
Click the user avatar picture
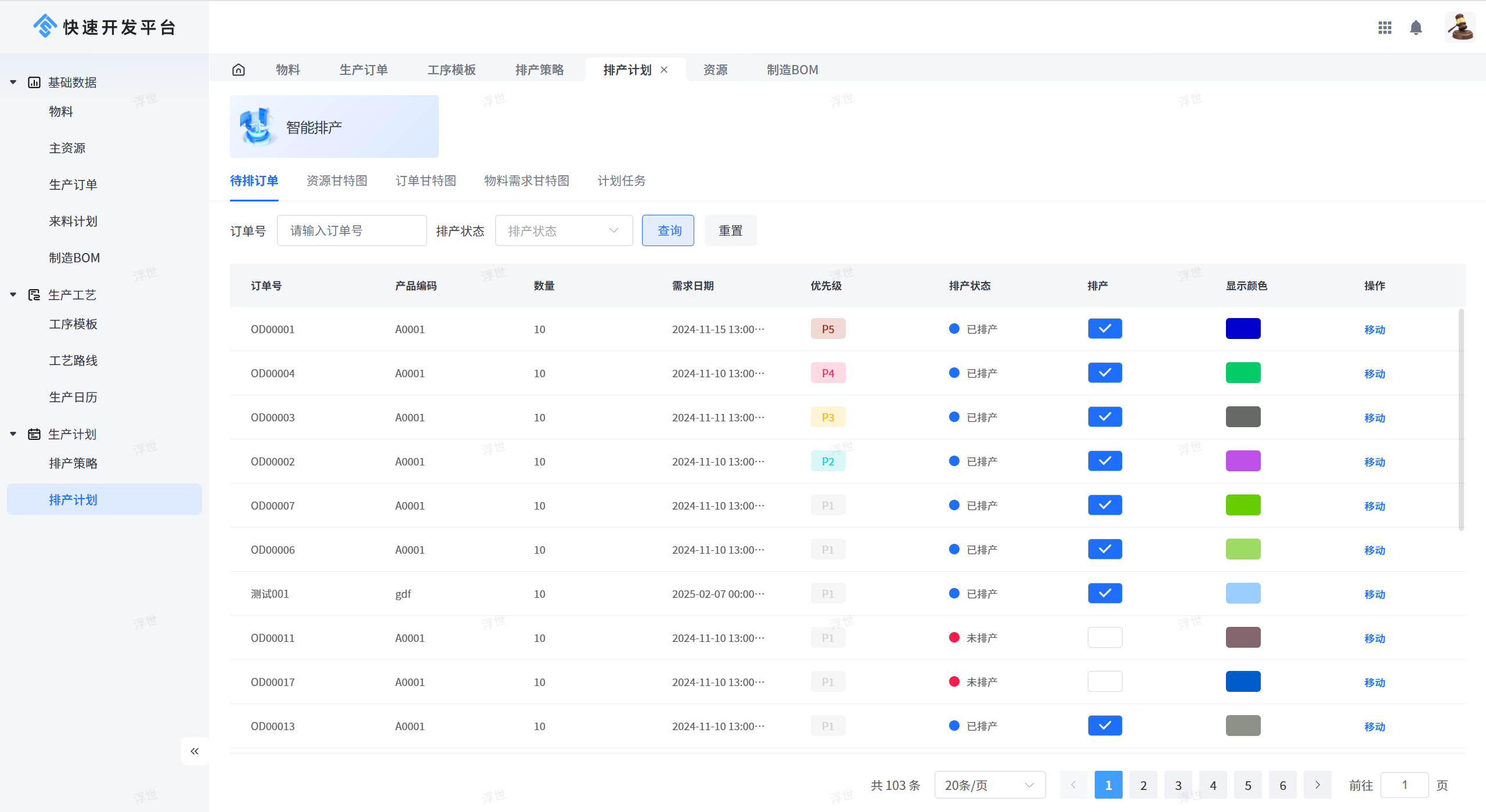point(1460,27)
